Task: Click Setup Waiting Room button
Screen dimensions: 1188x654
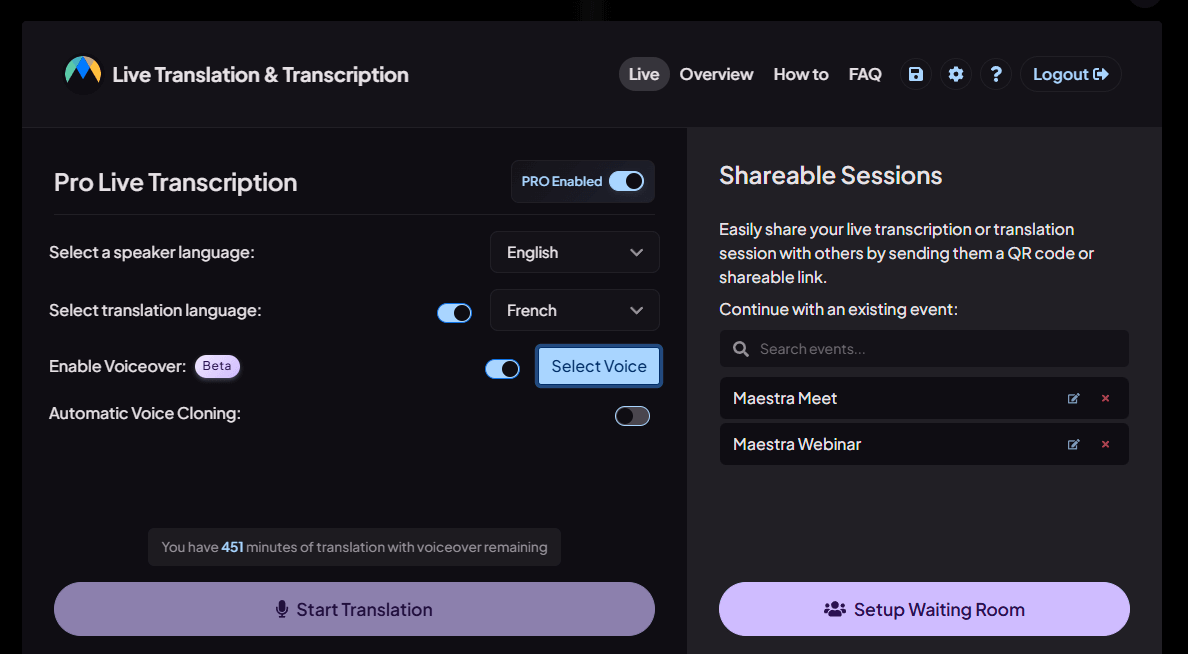Action: click(924, 609)
